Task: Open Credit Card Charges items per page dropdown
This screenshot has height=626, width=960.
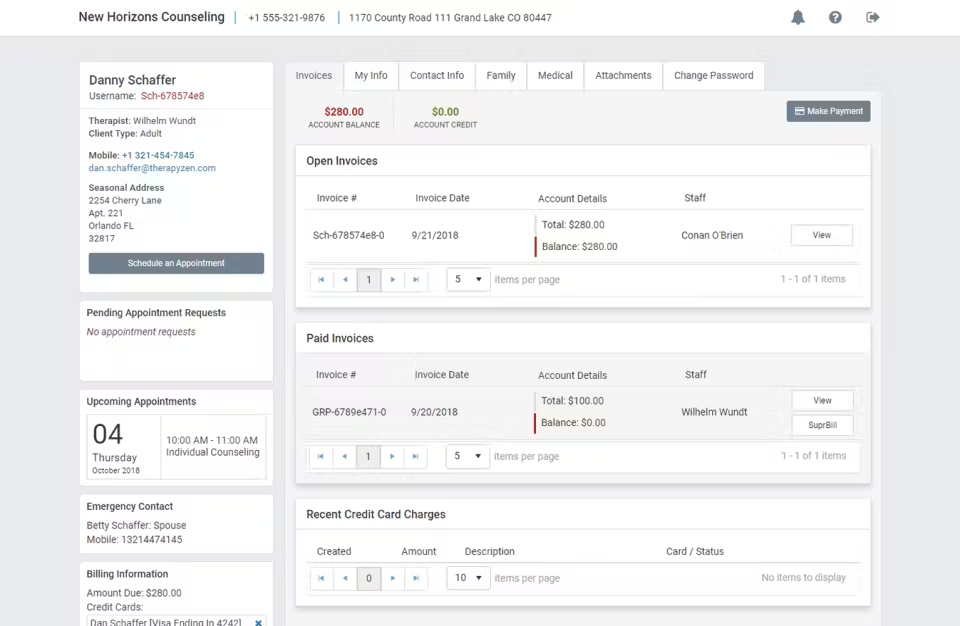Action: (x=468, y=578)
